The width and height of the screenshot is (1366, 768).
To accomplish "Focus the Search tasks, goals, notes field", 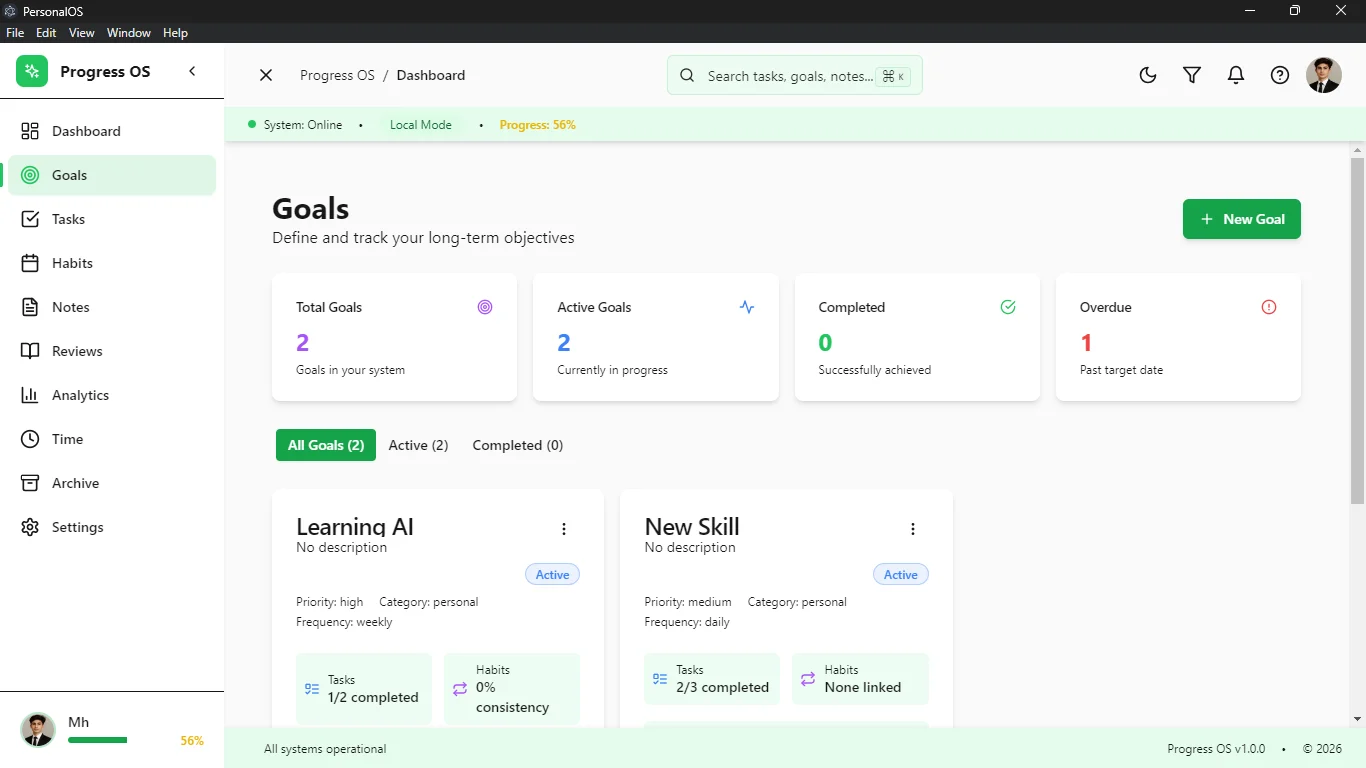I will (795, 75).
